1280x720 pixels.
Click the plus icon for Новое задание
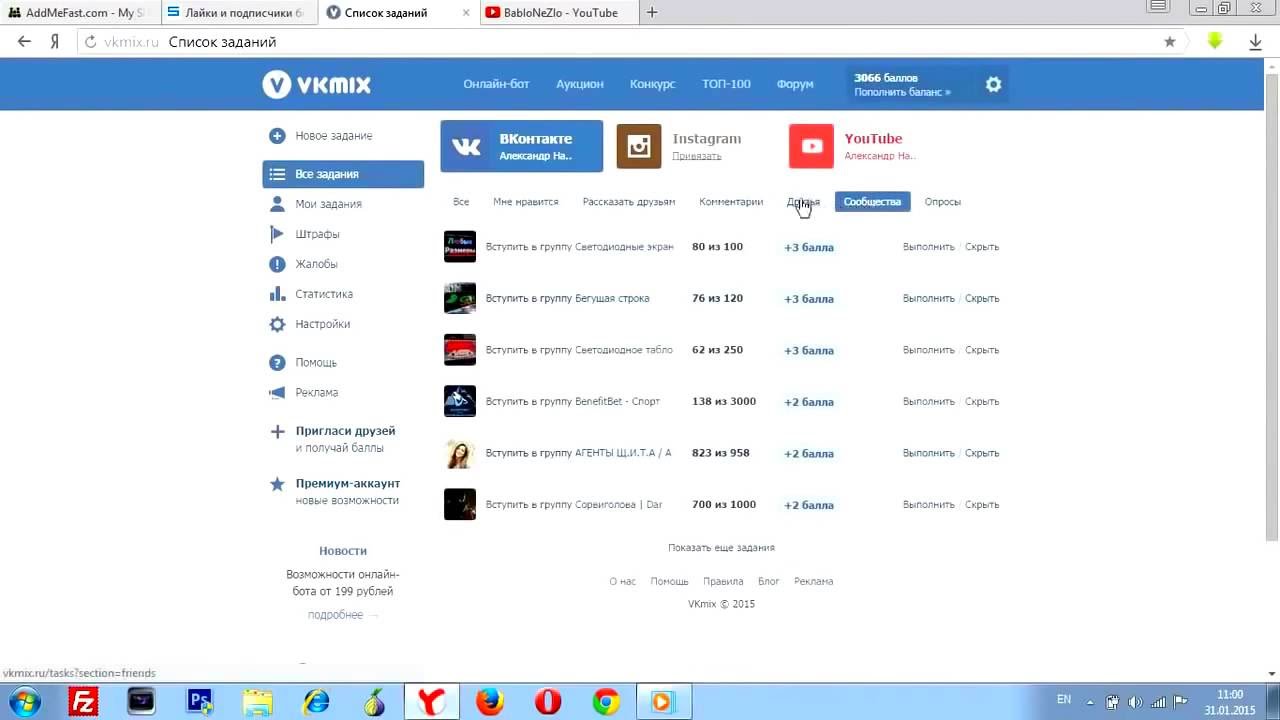click(x=277, y=136)
